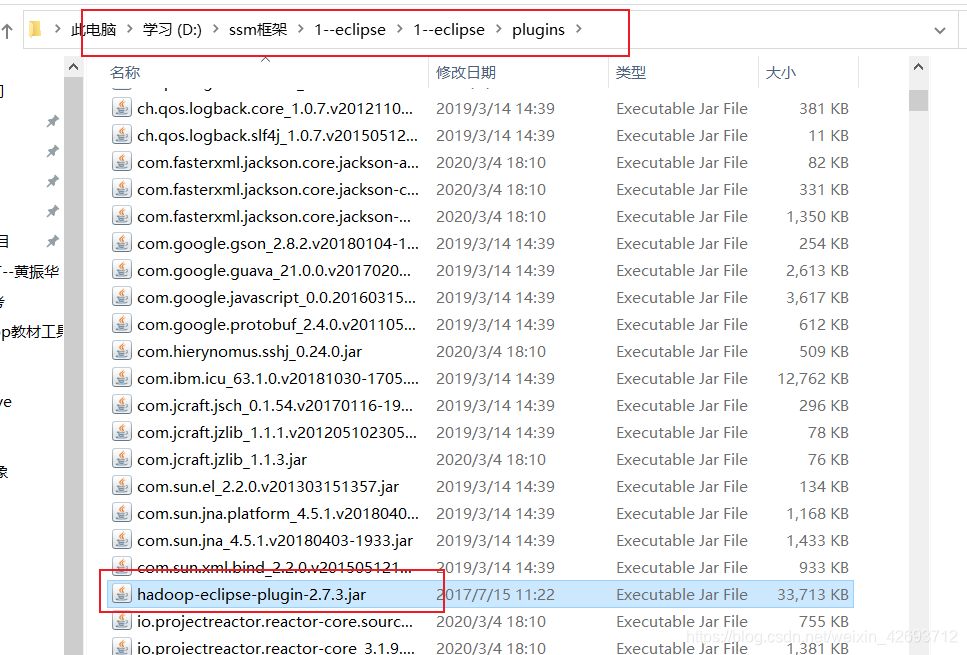Select com.fasterxml.jackson.core.jackson-... 1,350 KB file name
Screen dimensions: 967x655
274,216
